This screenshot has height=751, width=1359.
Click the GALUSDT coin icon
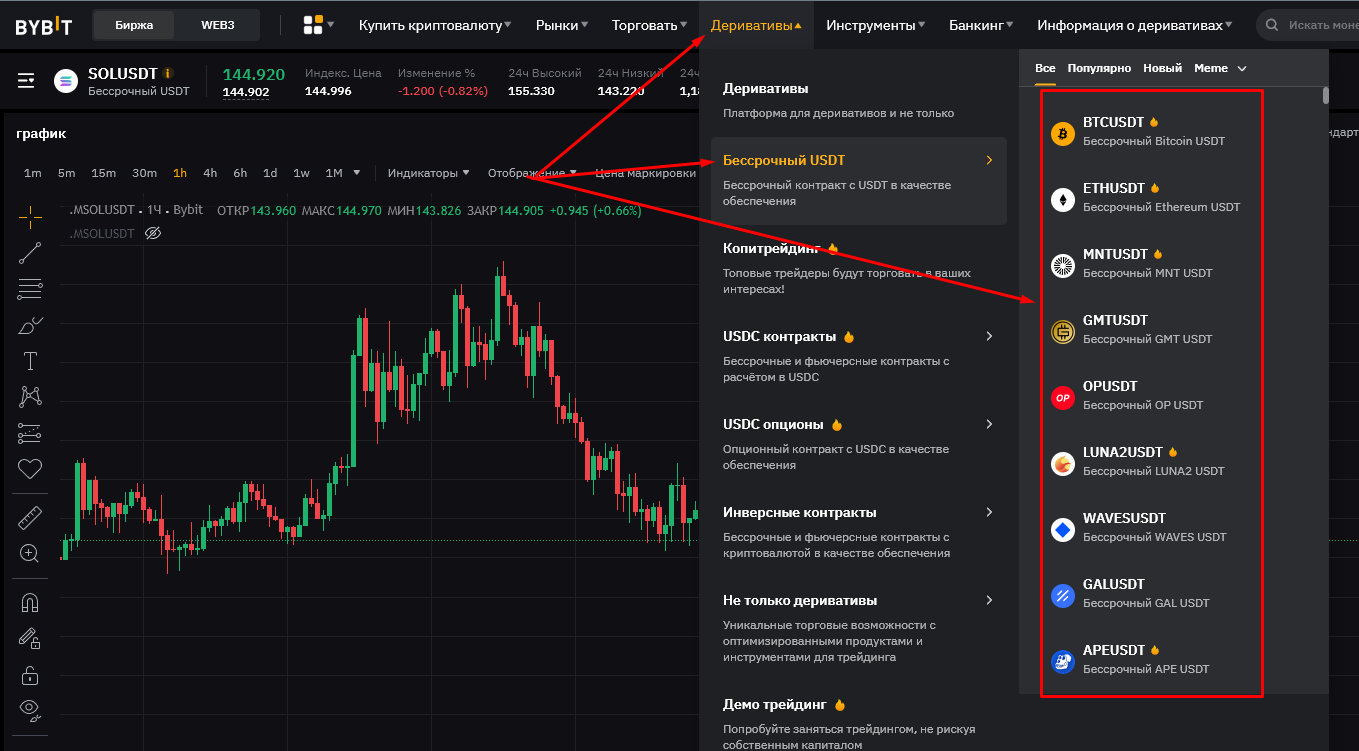pos(1063,595)
